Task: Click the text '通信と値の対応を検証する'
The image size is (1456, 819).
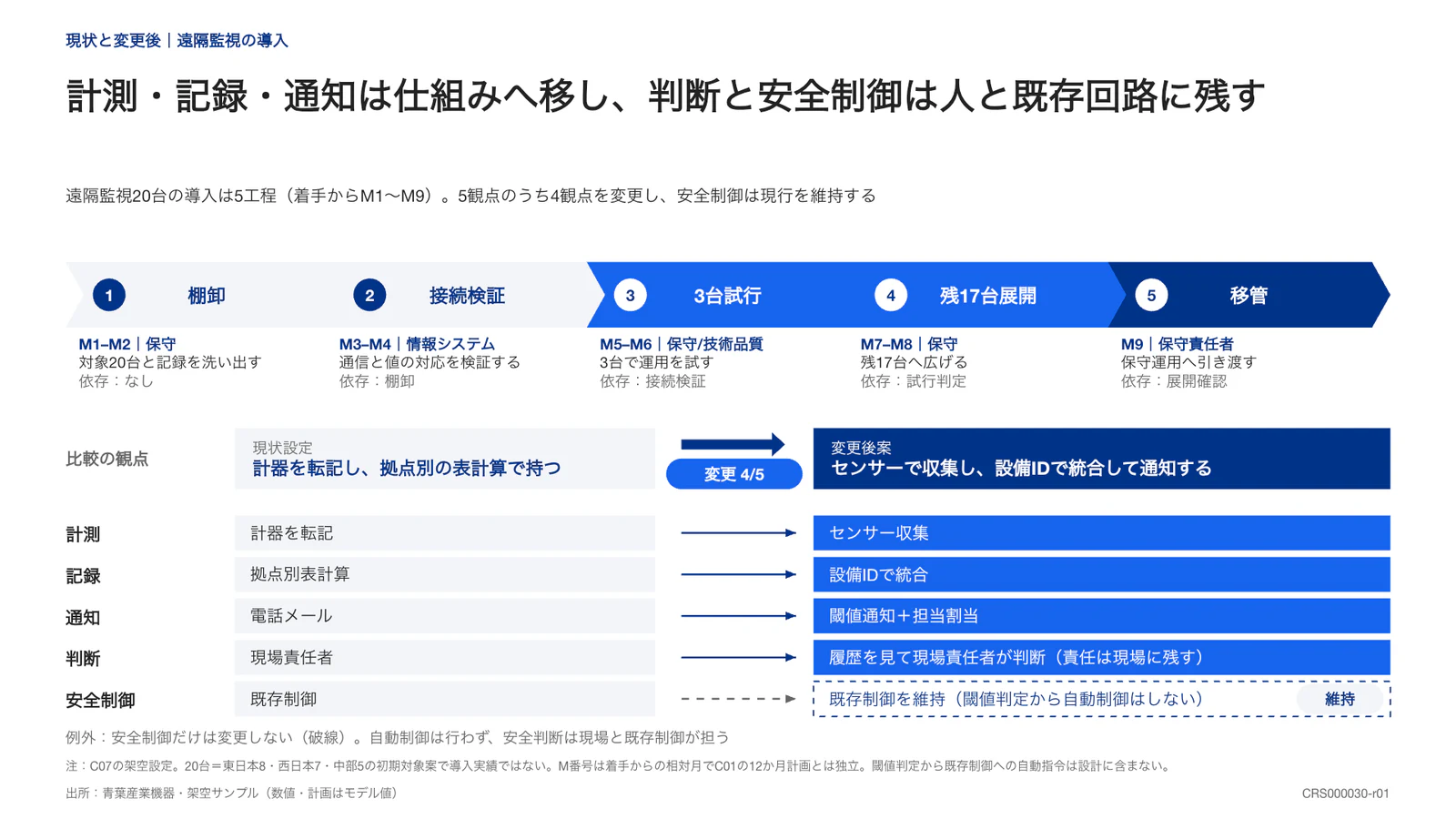Action: pos(430,362)
